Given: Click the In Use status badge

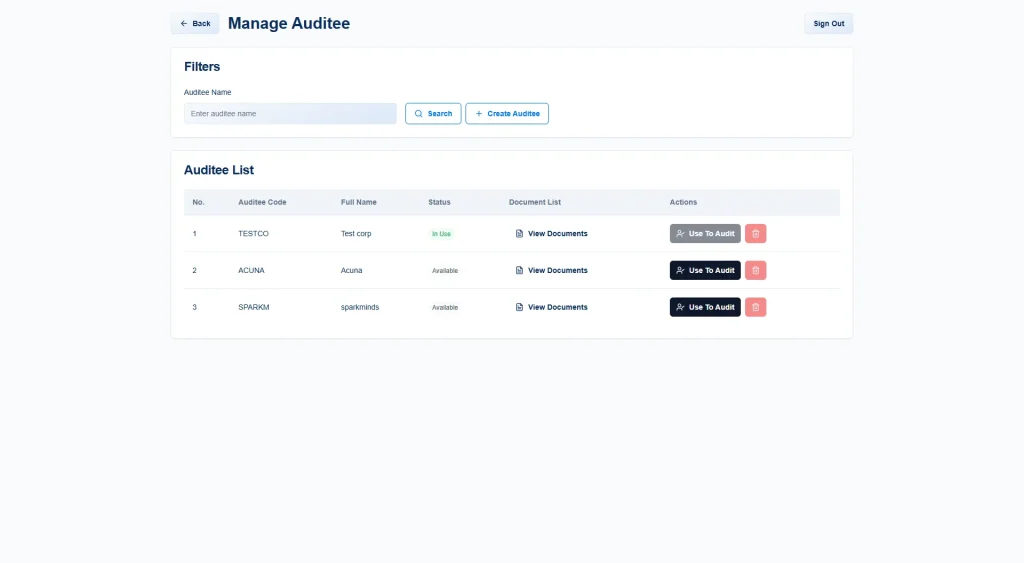Looking at the screenshot, I should tap(441, 234).
